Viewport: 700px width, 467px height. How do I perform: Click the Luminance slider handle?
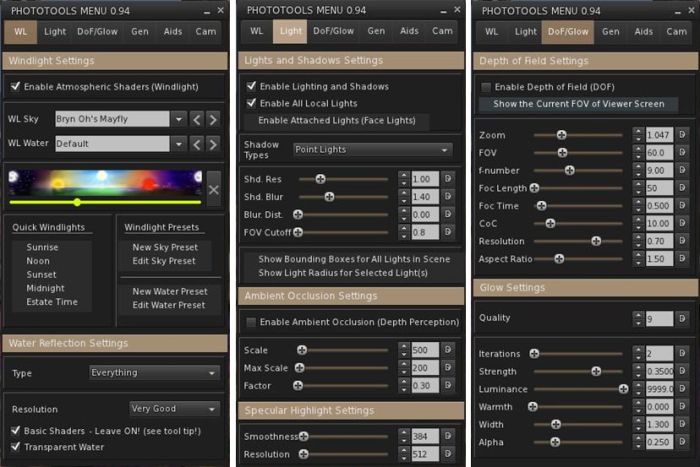click(623, 389)
